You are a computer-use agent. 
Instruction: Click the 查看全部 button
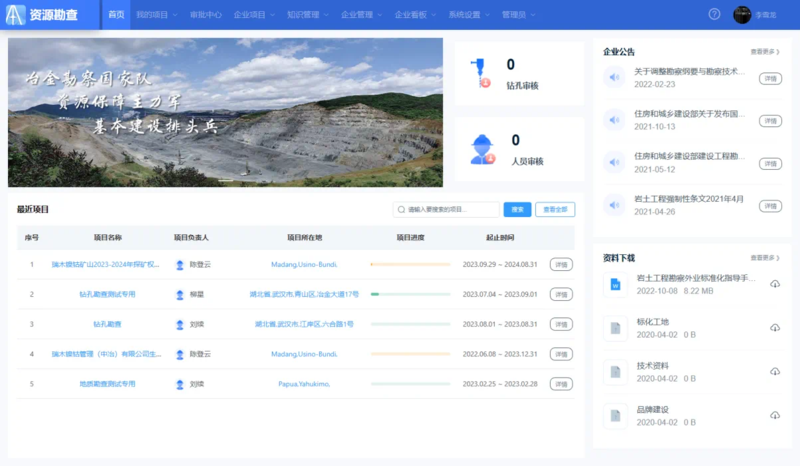click(x=555, y=209)
